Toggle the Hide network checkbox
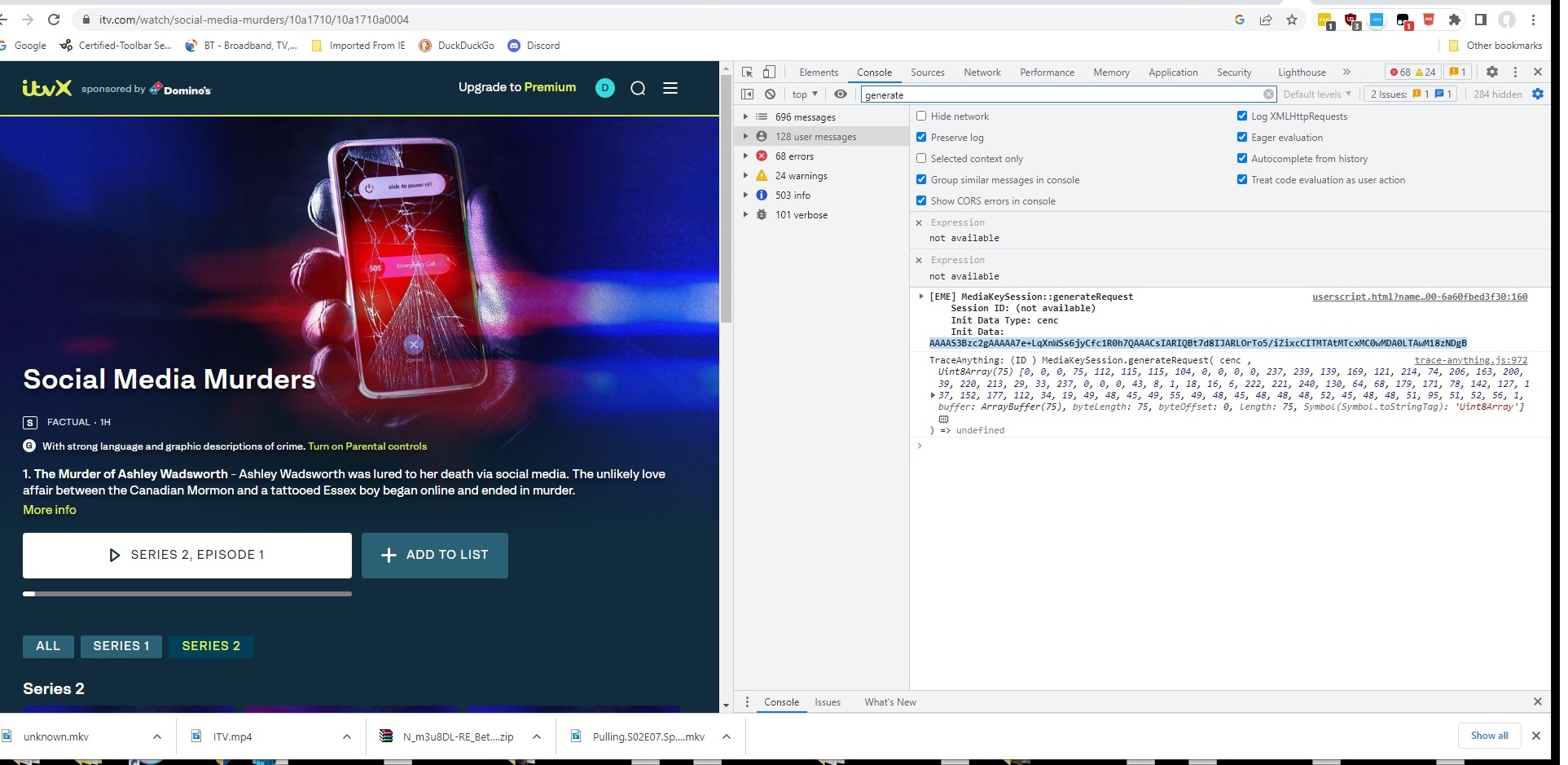Viewport: 1568px width, 765px height. point(921,116)
